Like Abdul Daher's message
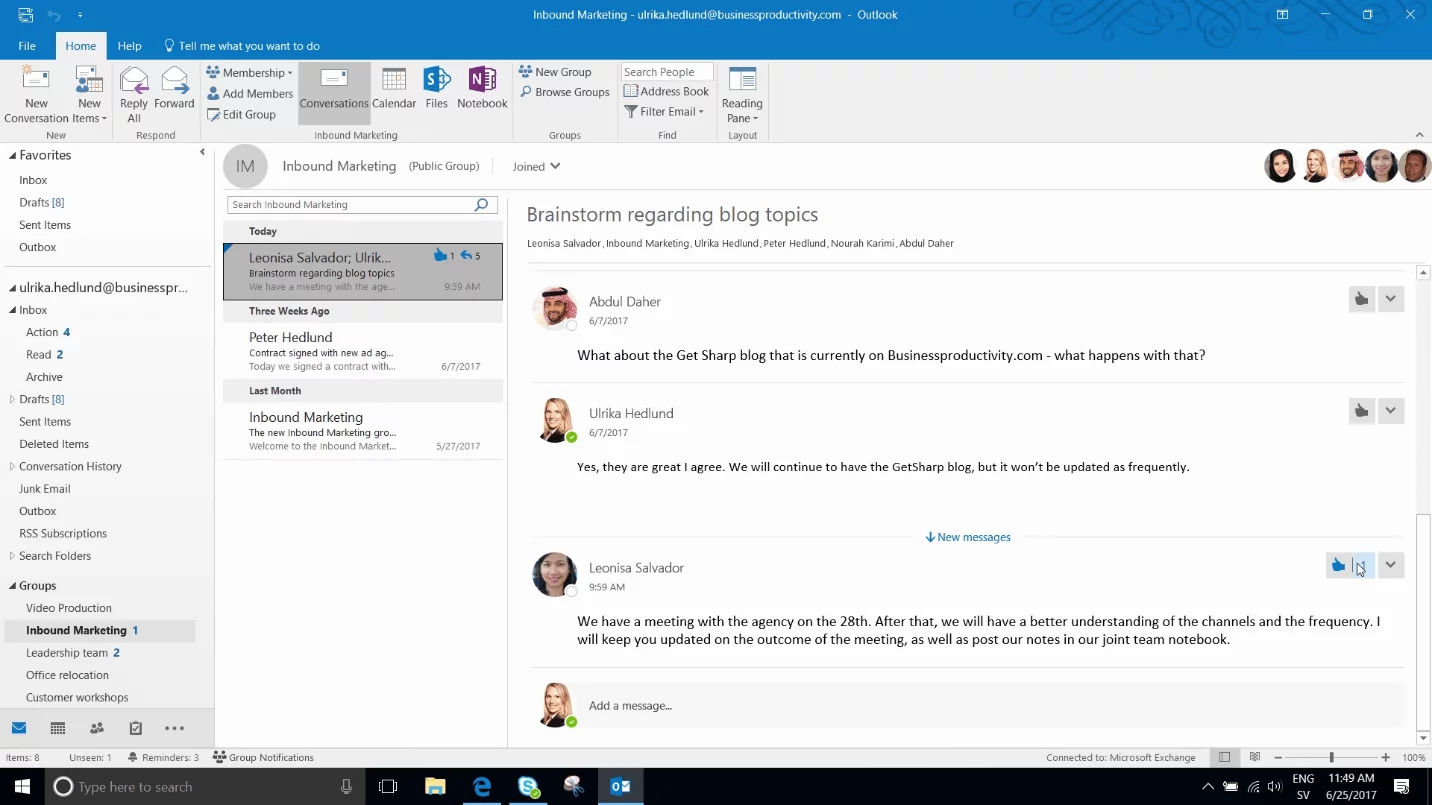This screenshot has width=1432, height=805. click(1361, 299)
